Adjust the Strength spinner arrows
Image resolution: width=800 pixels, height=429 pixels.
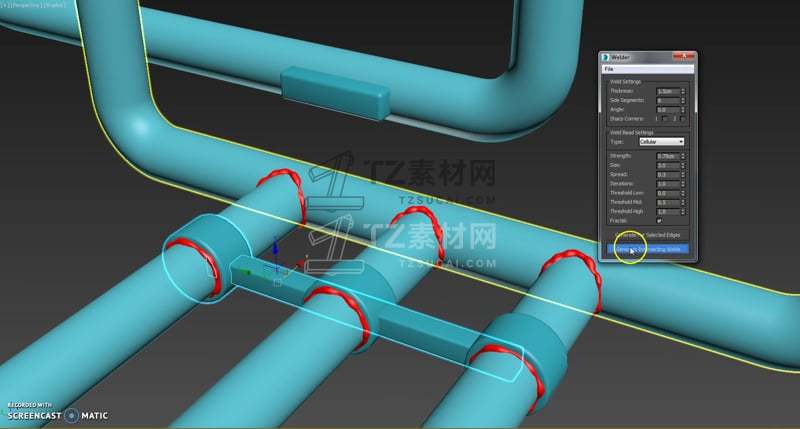click(683, 156)
